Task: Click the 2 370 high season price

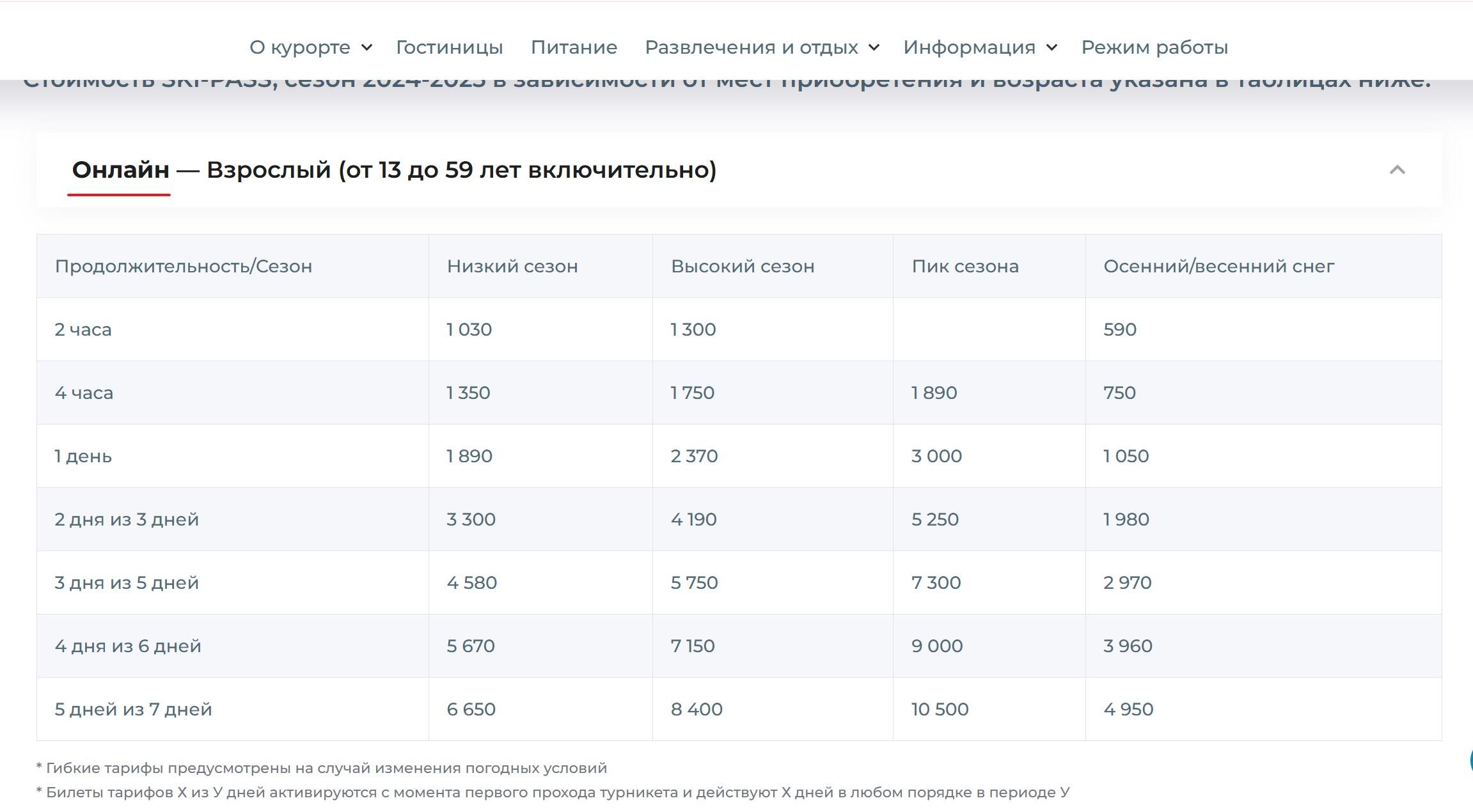Action: click(694, 456)
